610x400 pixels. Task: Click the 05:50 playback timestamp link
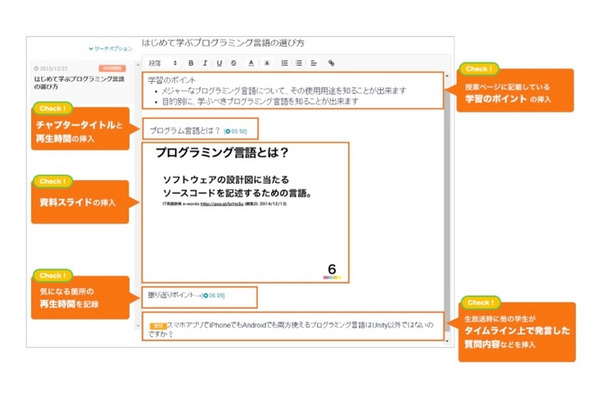[x=236, y=132]
